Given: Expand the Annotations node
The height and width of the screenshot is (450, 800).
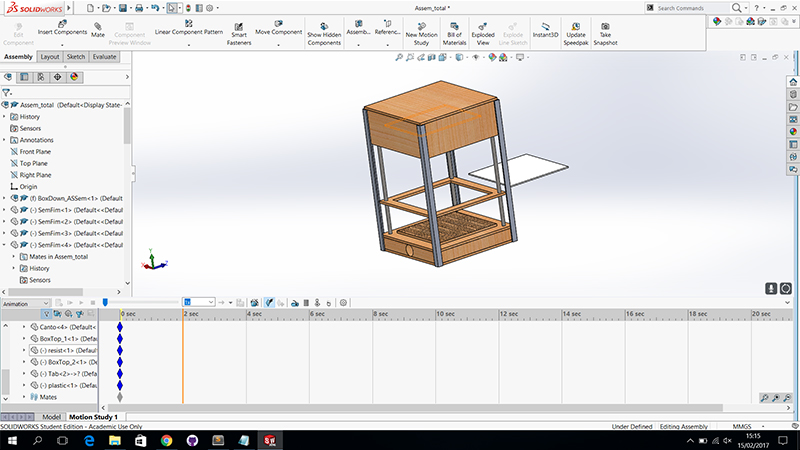Looking at the screenshot, I should pyautogui.click(x=4, y=140).
